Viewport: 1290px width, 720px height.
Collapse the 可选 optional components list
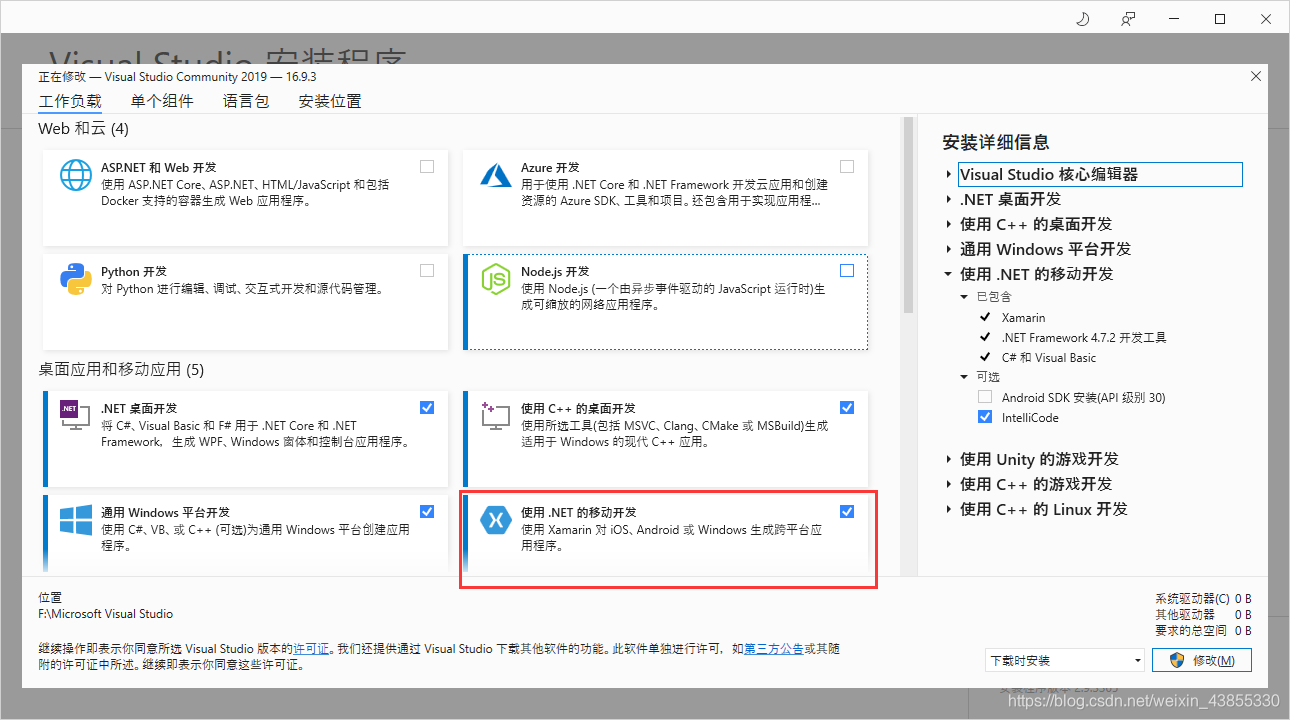[x=964, y=377]
